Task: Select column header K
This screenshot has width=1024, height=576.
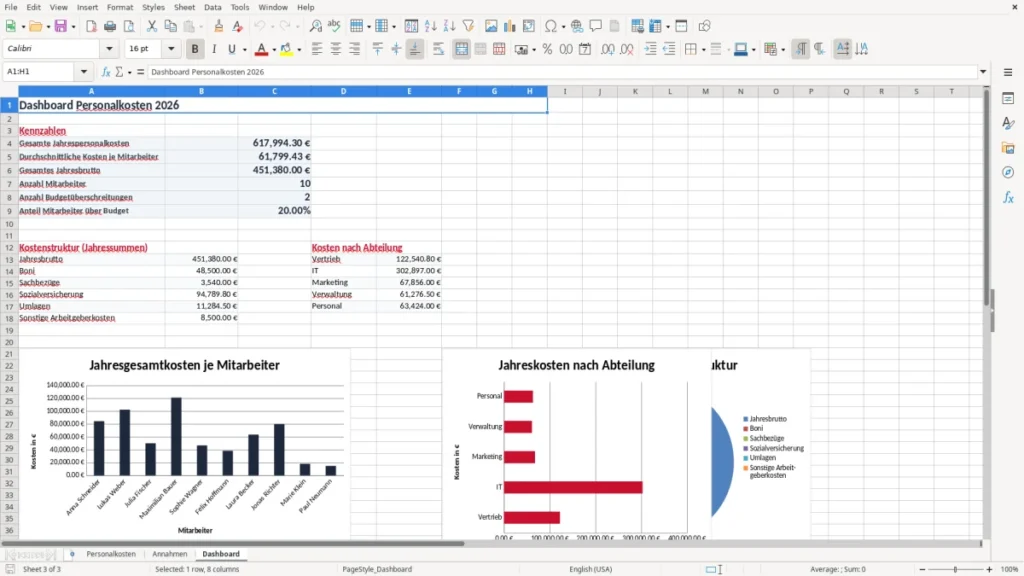Action: click(x=635, y=91)
